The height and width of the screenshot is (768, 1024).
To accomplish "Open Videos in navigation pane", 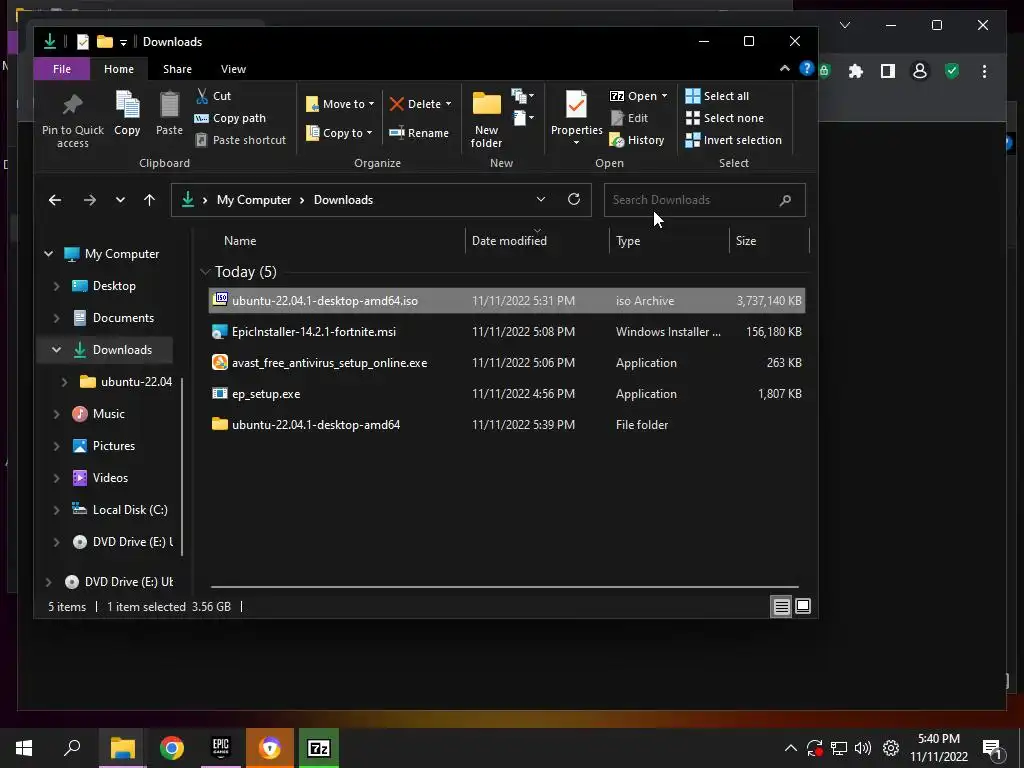I will (110, 478).
